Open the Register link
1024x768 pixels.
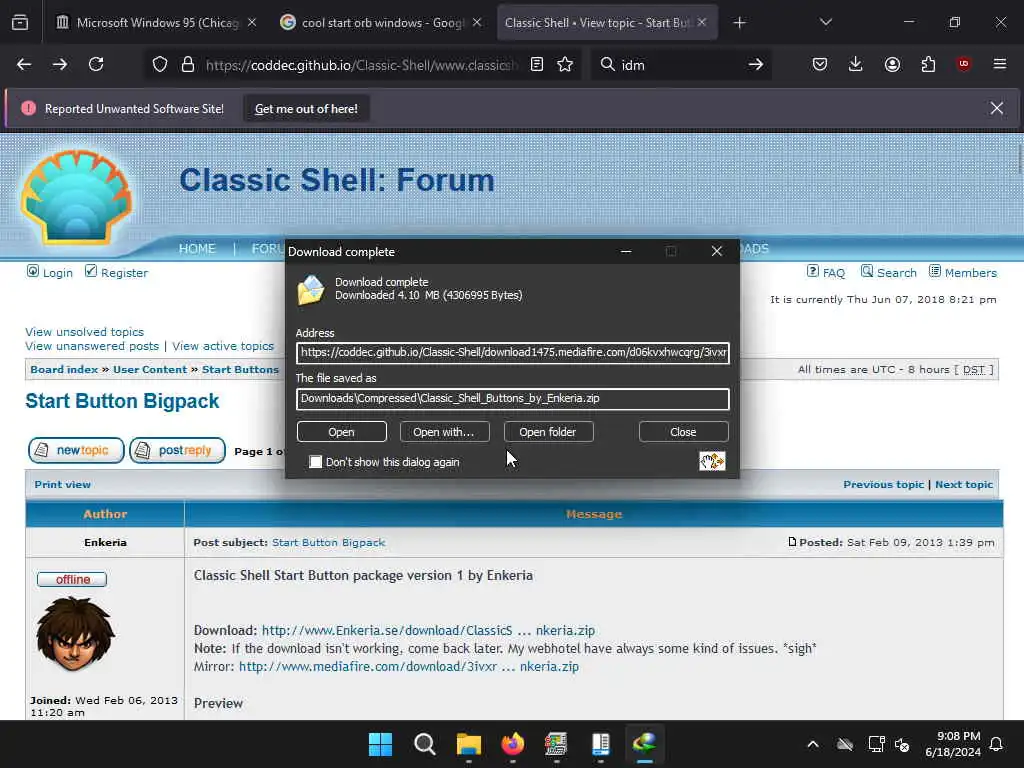pyautogui.click(x=124, y=273)
